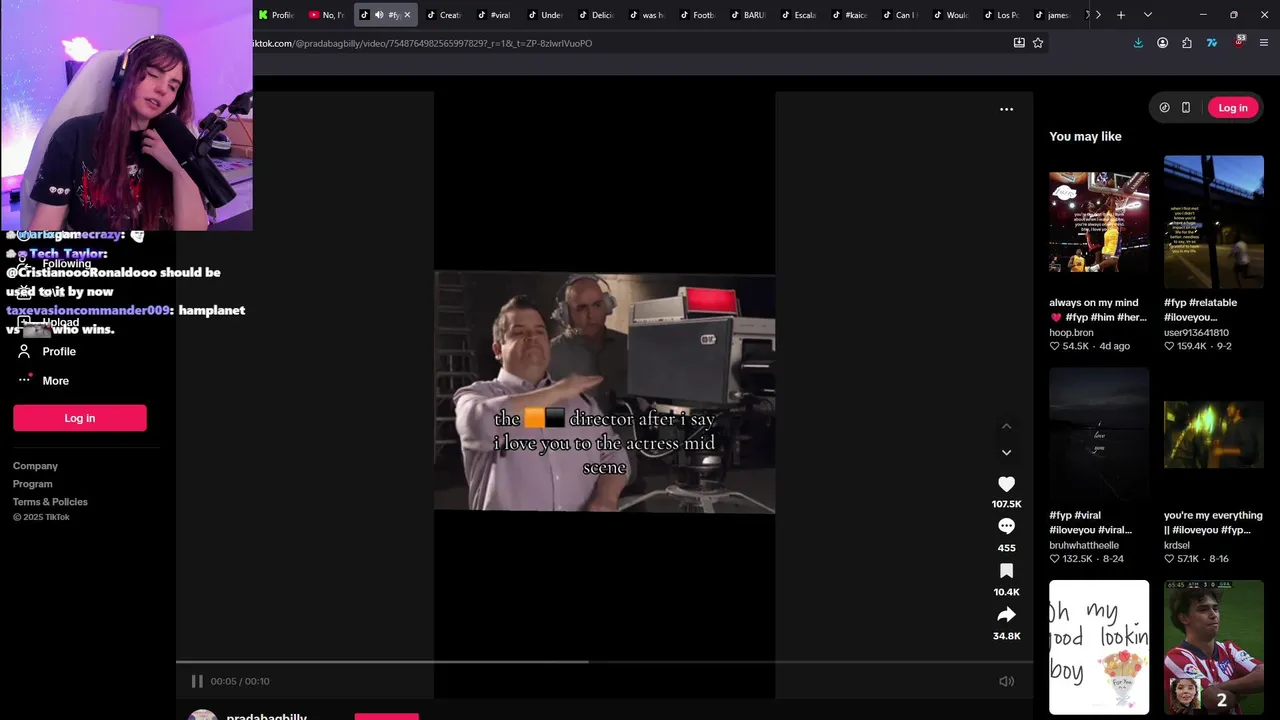Open the comments bubble showing 455
This screenshot has width=1280, height=720.
coord(1006,527)
